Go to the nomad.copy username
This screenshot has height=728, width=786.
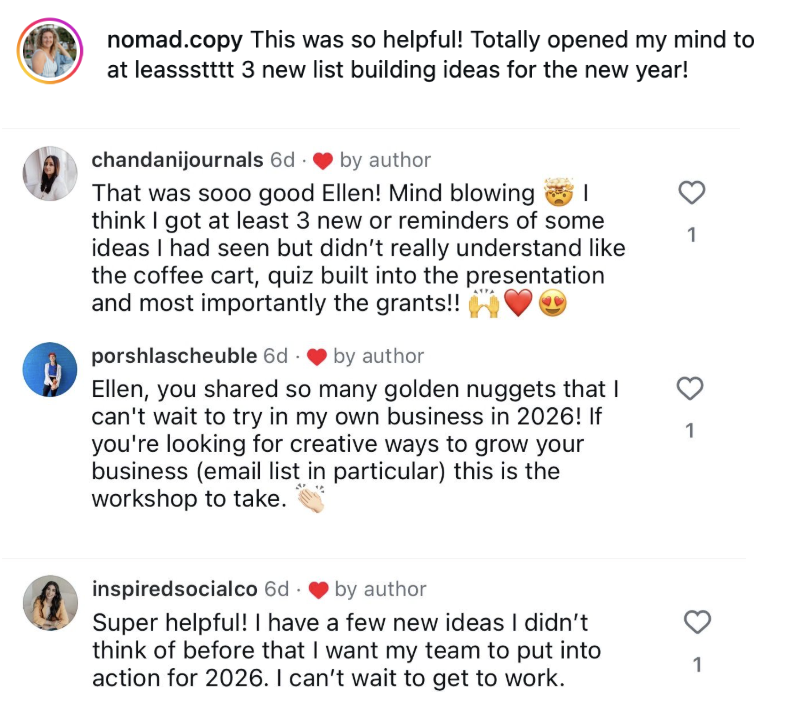(175, 41)
